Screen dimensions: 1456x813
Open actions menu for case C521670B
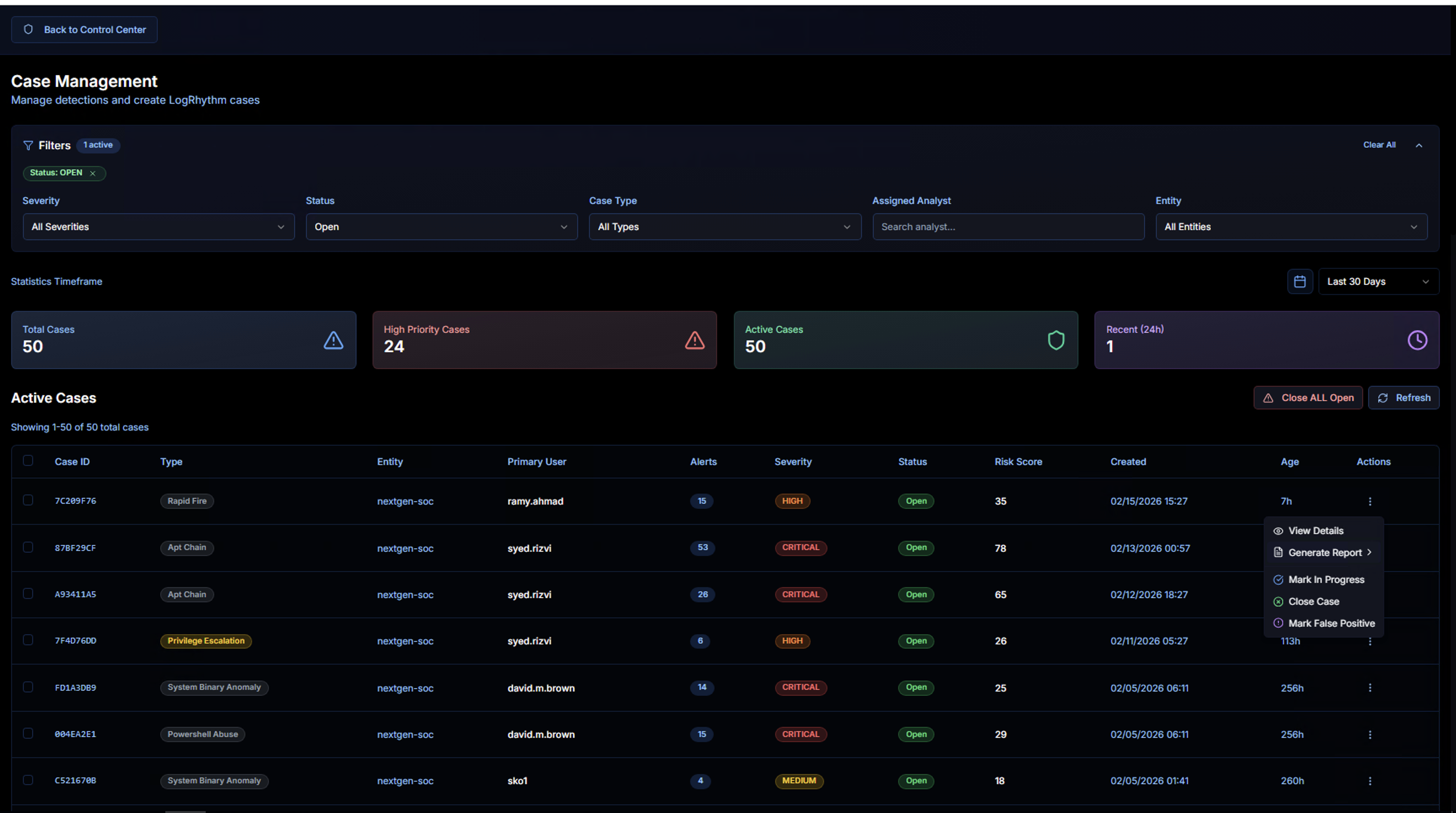(x=1370, y=781)
